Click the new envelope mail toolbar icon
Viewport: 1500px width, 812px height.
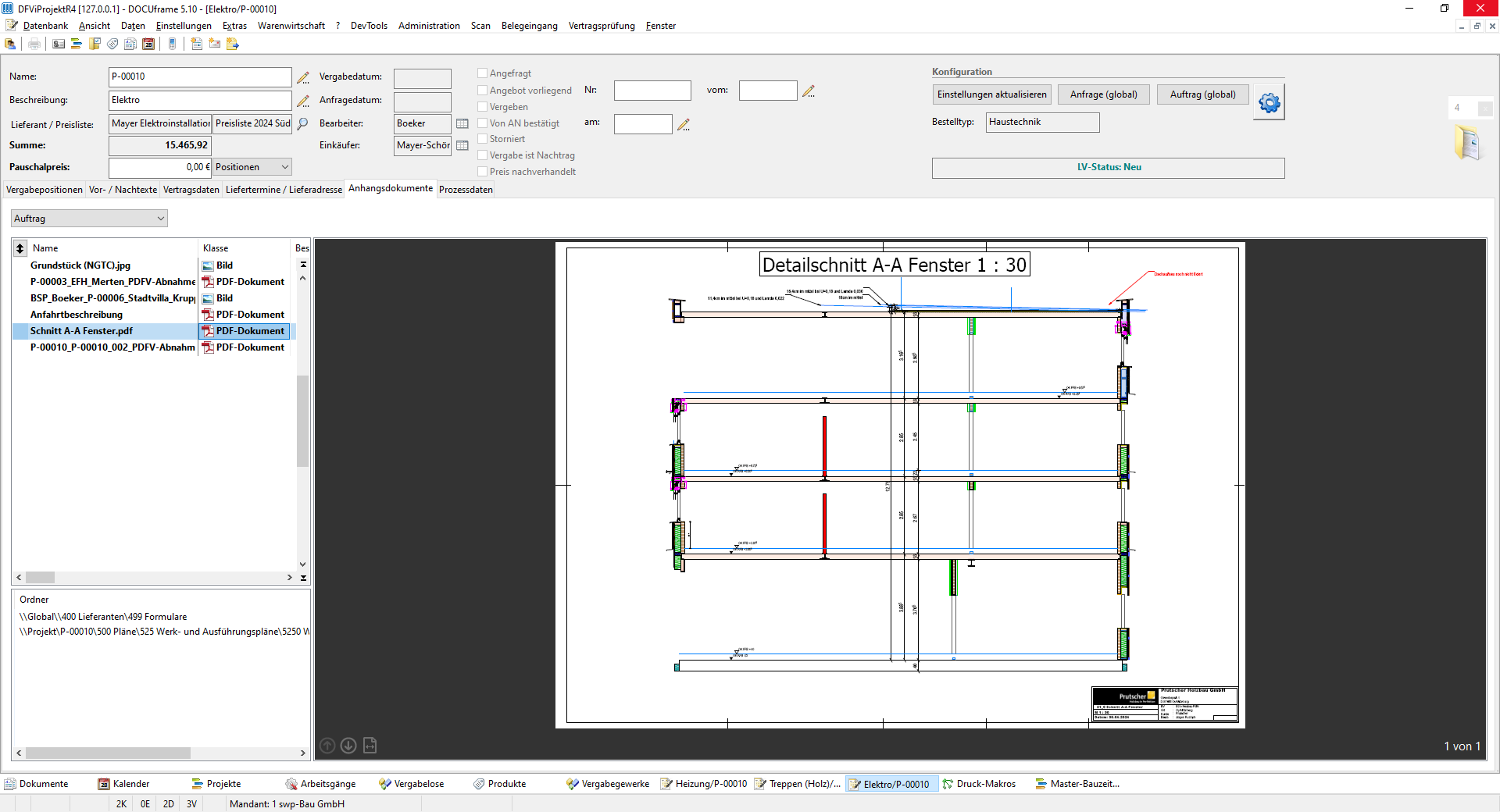click(214, 44)
